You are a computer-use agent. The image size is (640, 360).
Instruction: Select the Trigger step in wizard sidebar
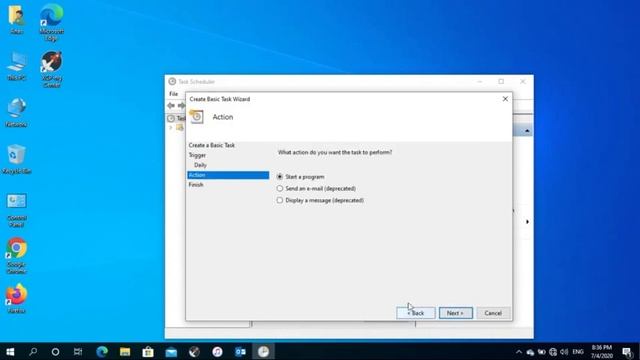point(197,155)
